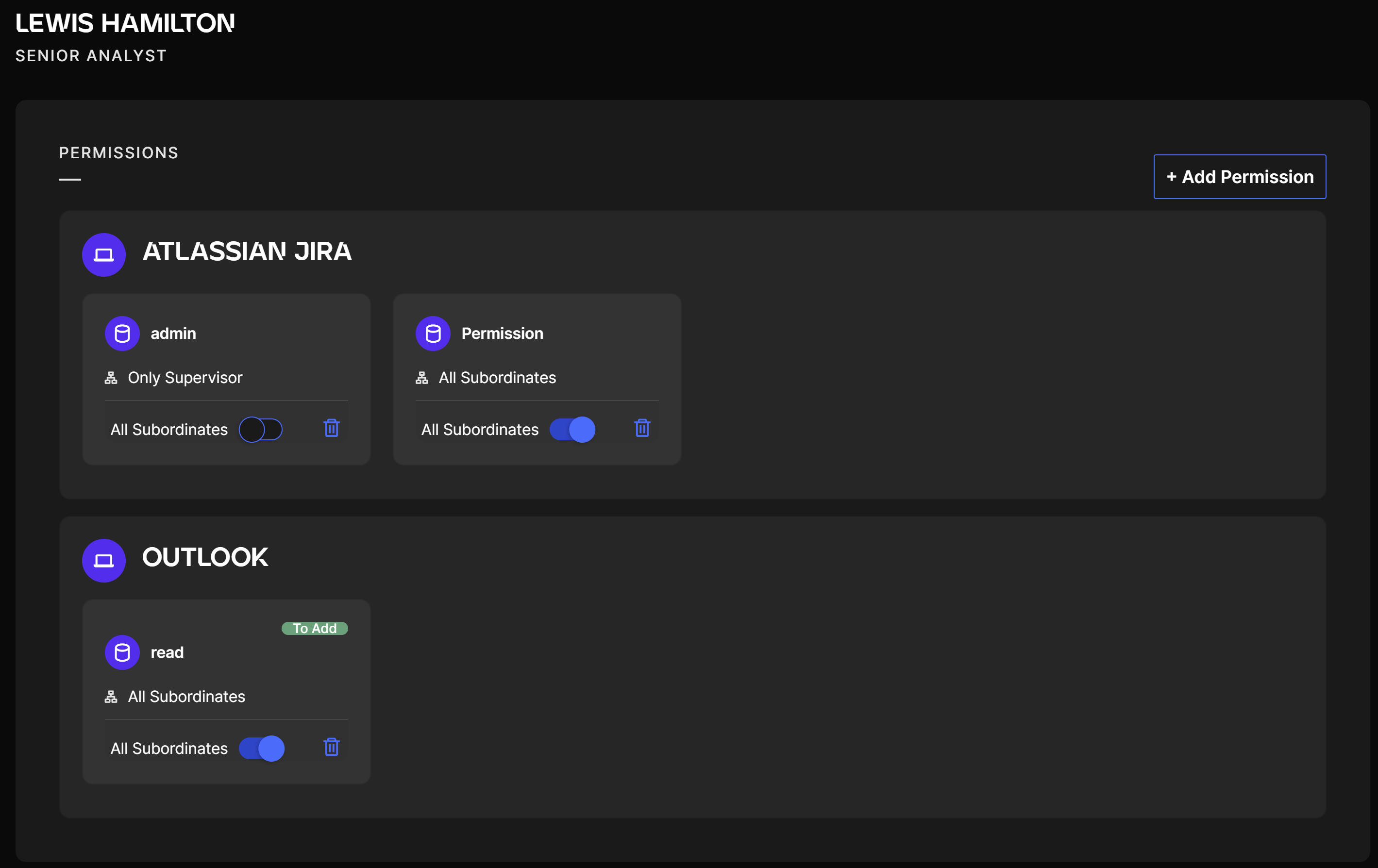The width and height of the screenshot is (1378, 868).
Task: Delete the Outlook read permission via trash
Action: click(331, 747)
